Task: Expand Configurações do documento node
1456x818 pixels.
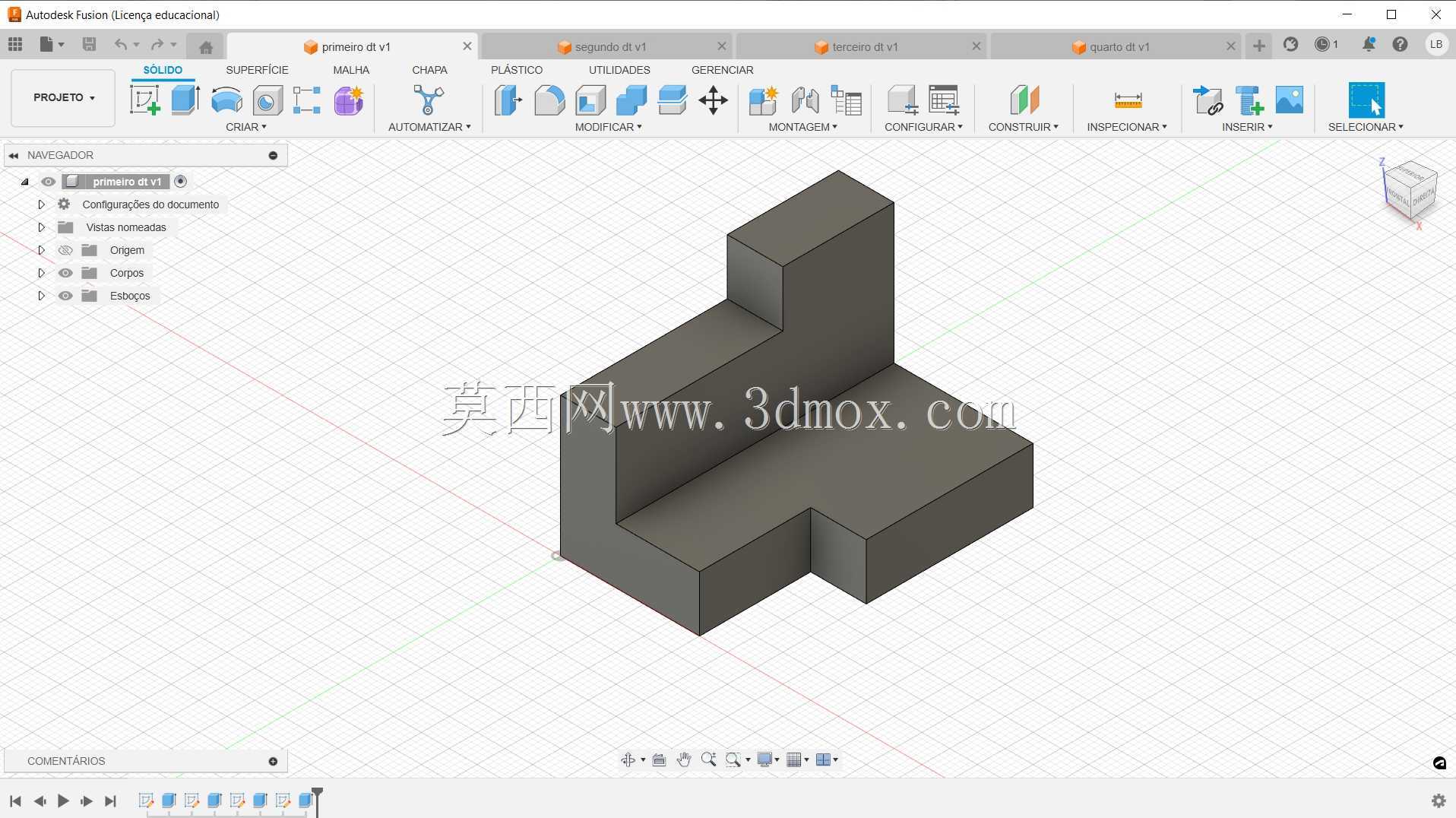Action: pos(42,204)
